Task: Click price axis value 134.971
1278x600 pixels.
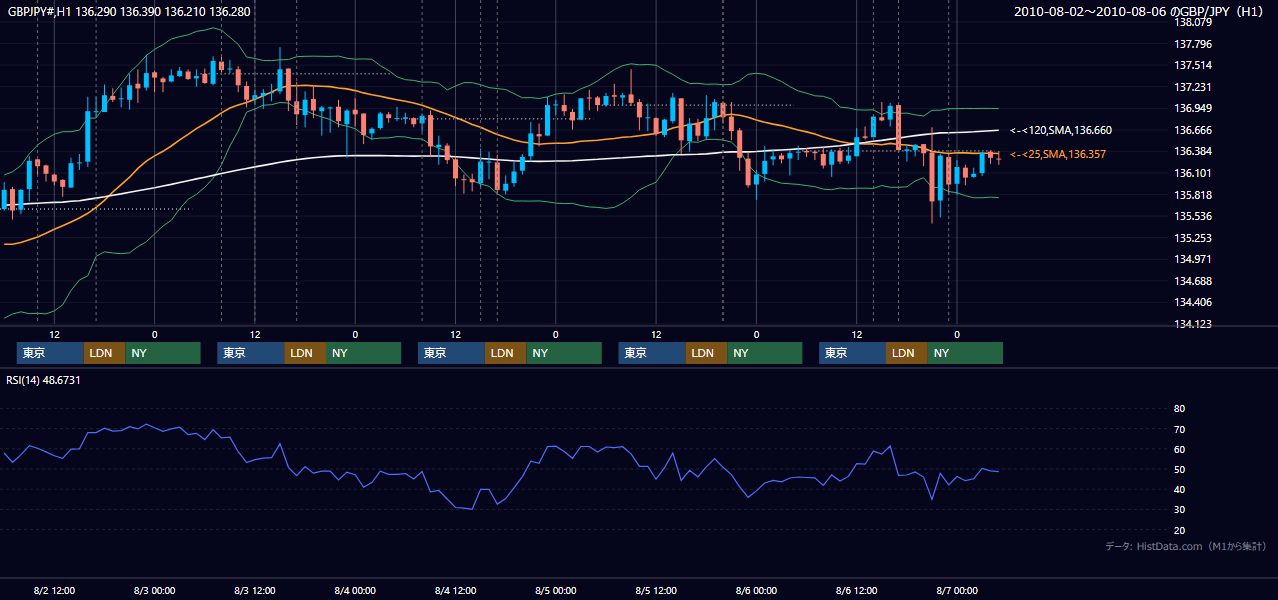Action: pos(1194,259)
